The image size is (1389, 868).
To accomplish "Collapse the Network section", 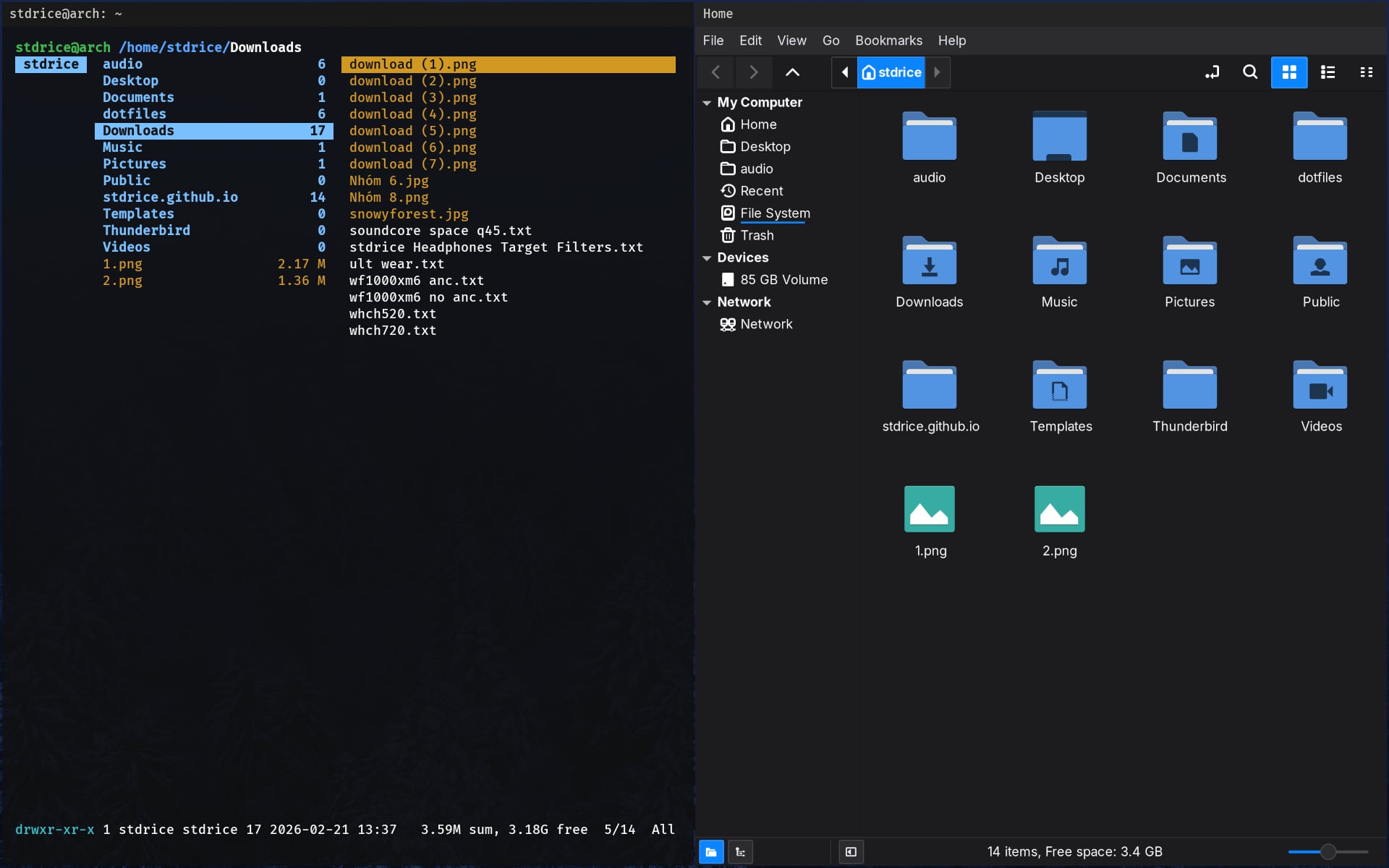I will (707, 302).
